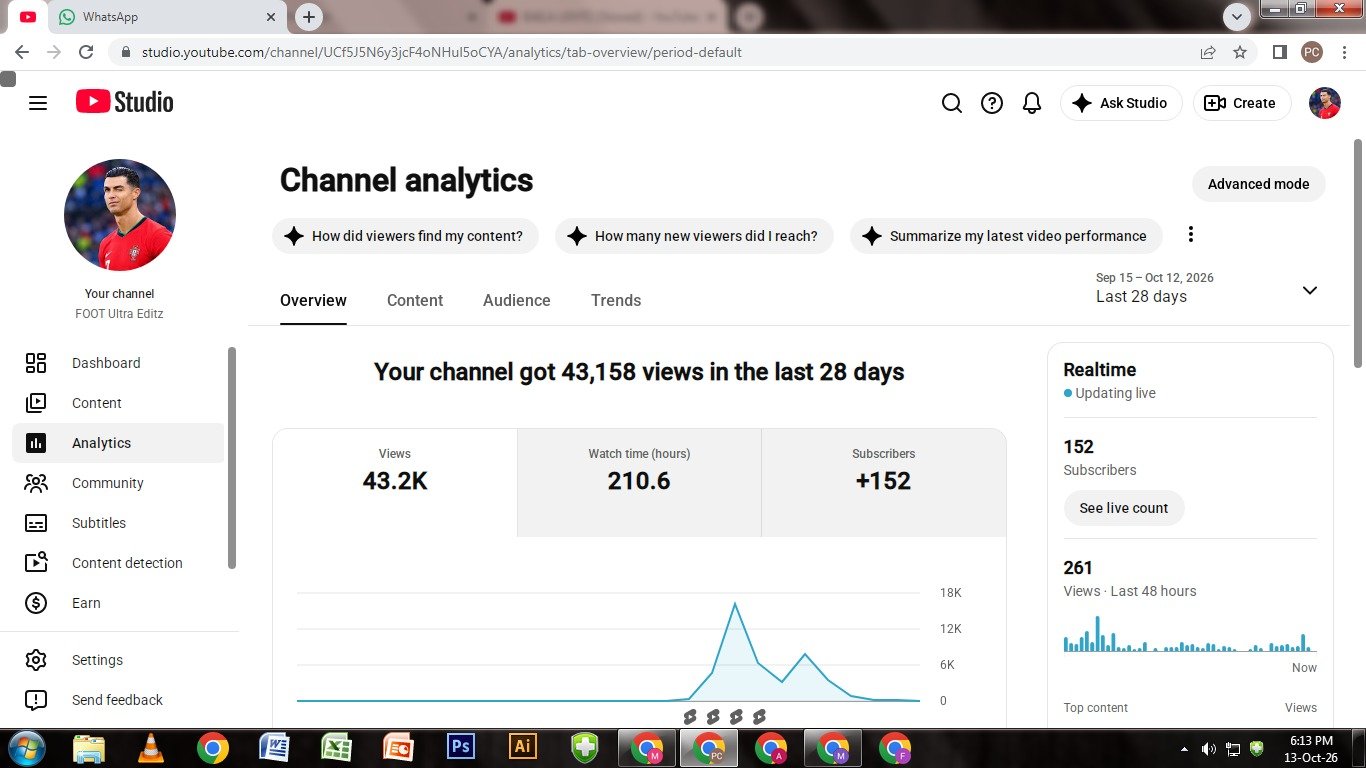Reload the page with browser refresh
The width and height of the screenshot is (1366, 768).
click(x=86, y=52)
